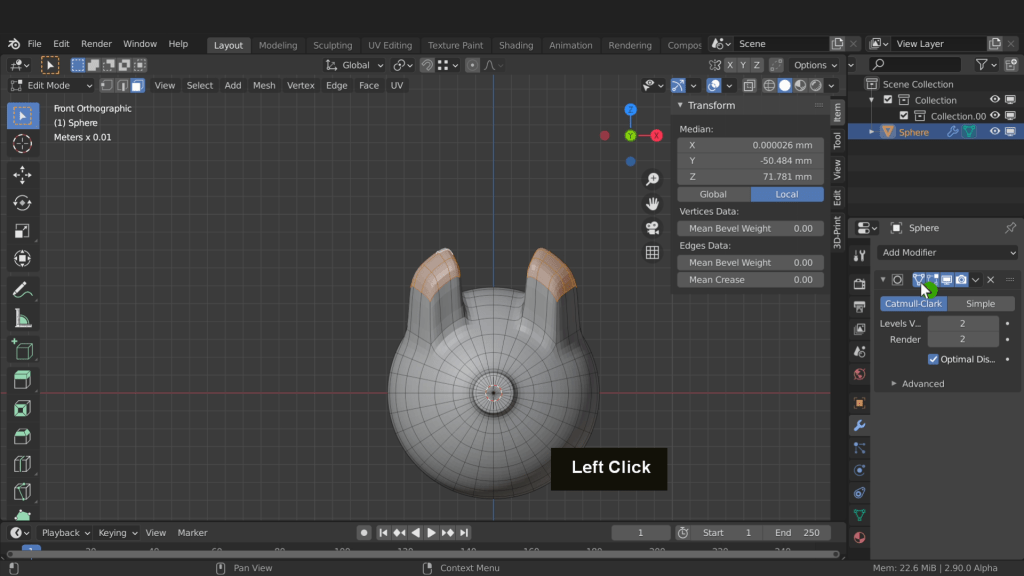
Task: Open the Add Modifier dropdown
Action: [x=948, y=253]
